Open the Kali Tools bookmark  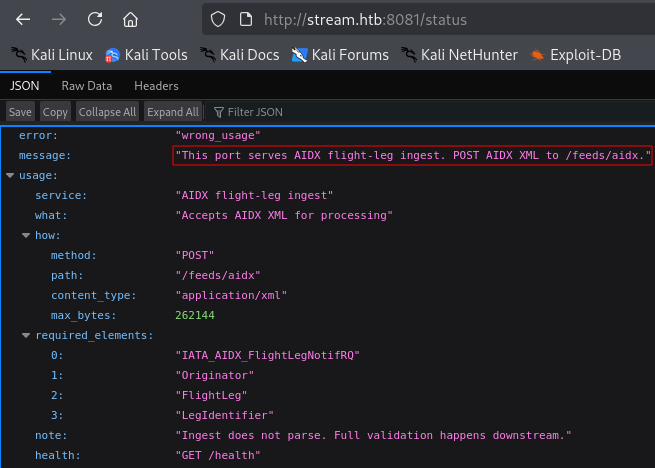click(146, 55)
